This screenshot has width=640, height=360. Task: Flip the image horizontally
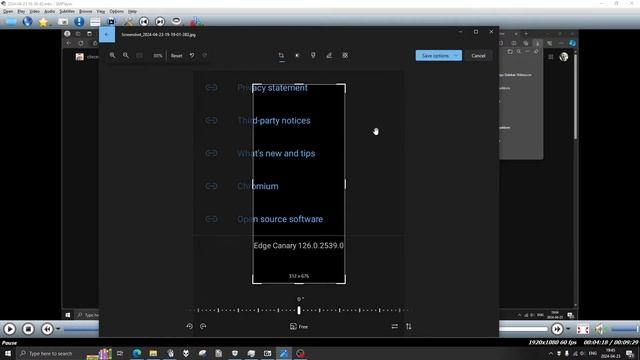395,327
